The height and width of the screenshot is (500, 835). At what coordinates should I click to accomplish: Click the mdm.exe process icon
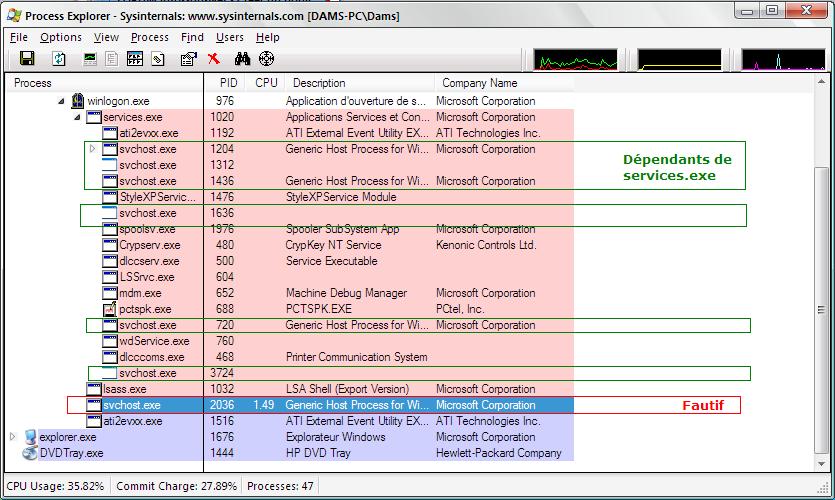[x=110, y=293]
